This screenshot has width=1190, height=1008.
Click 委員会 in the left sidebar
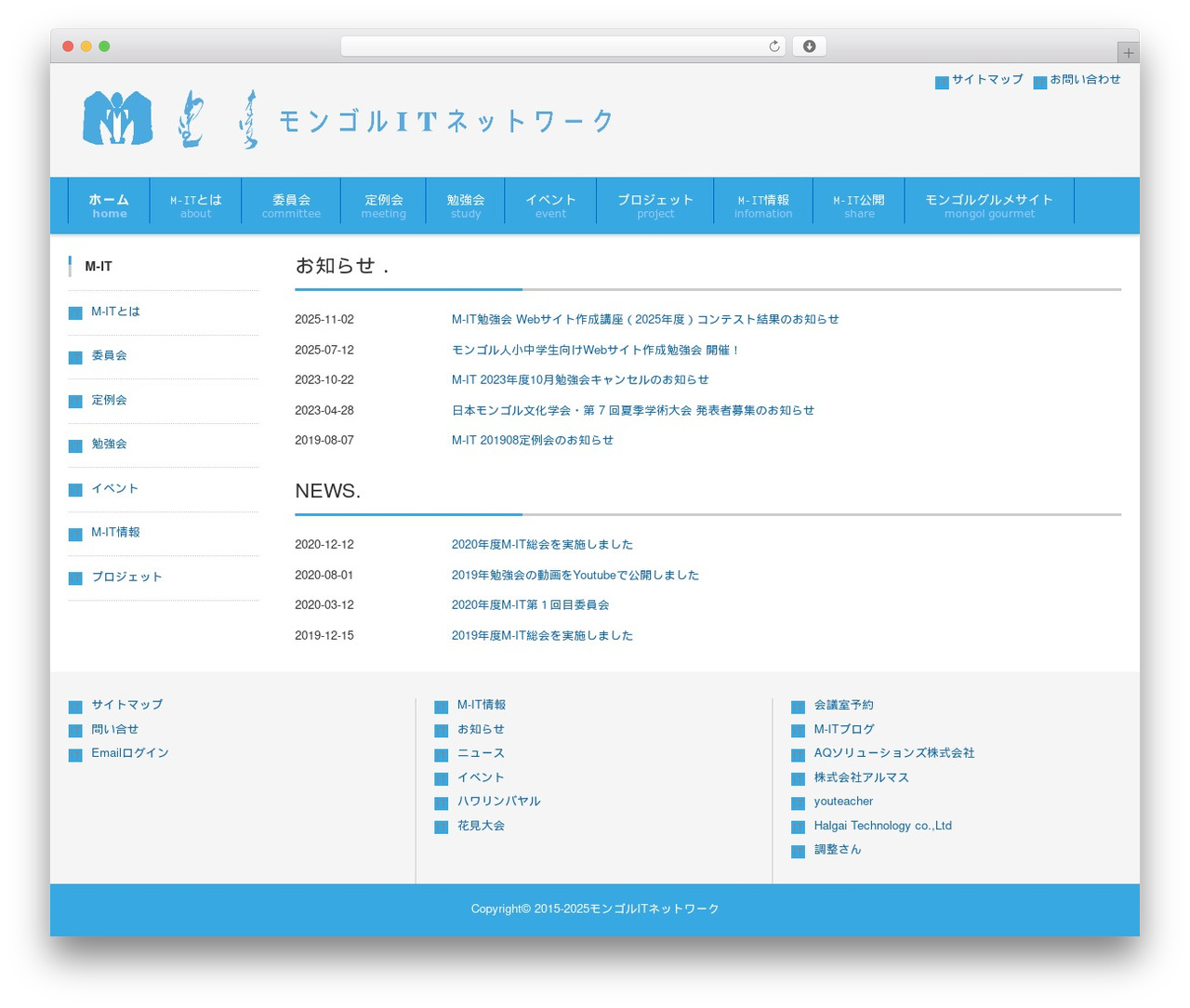109,355
